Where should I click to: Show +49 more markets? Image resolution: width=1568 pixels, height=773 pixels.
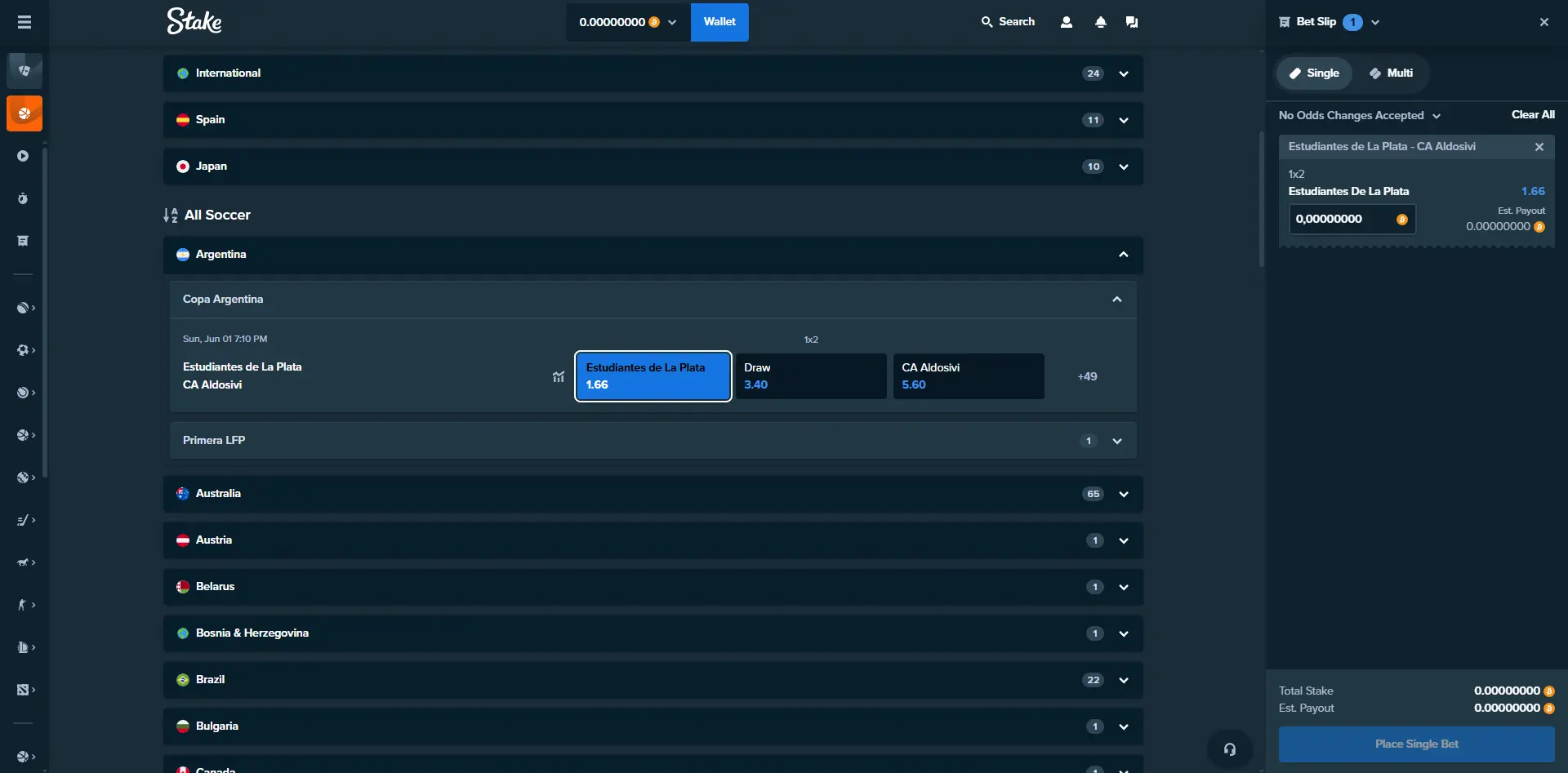pyautogui.click(x=1088, y=376)
